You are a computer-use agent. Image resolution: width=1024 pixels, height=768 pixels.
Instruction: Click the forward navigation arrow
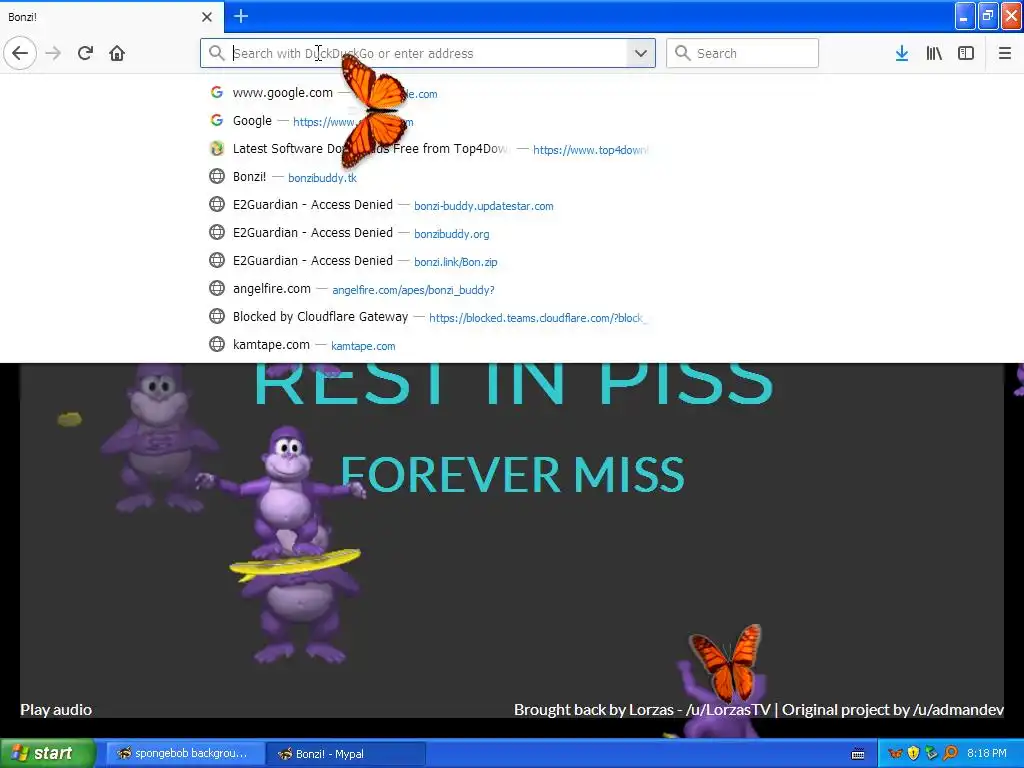[53, 53]
